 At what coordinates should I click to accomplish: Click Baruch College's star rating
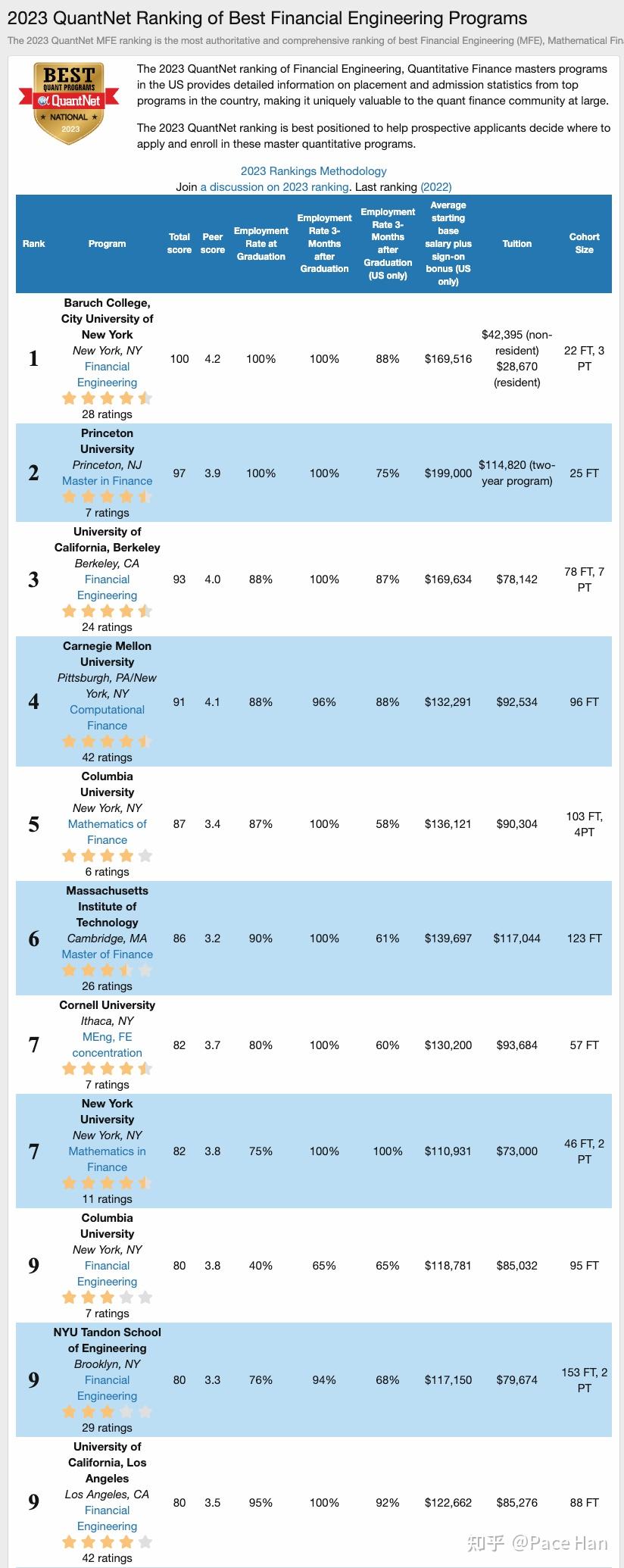(107, 398)
